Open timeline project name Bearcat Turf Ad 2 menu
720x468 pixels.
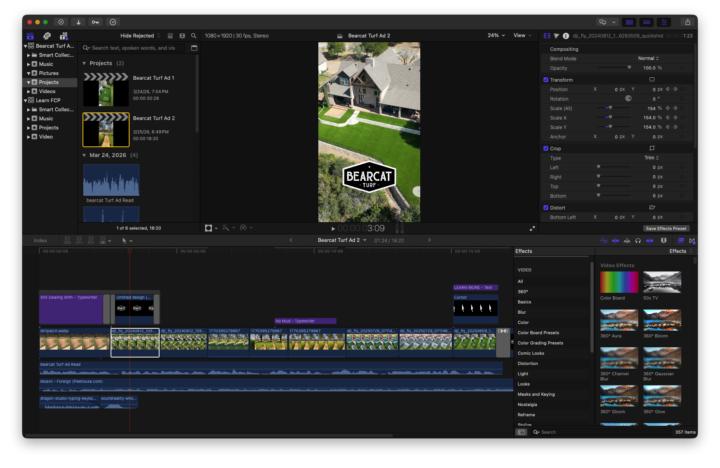pos(342,240)
